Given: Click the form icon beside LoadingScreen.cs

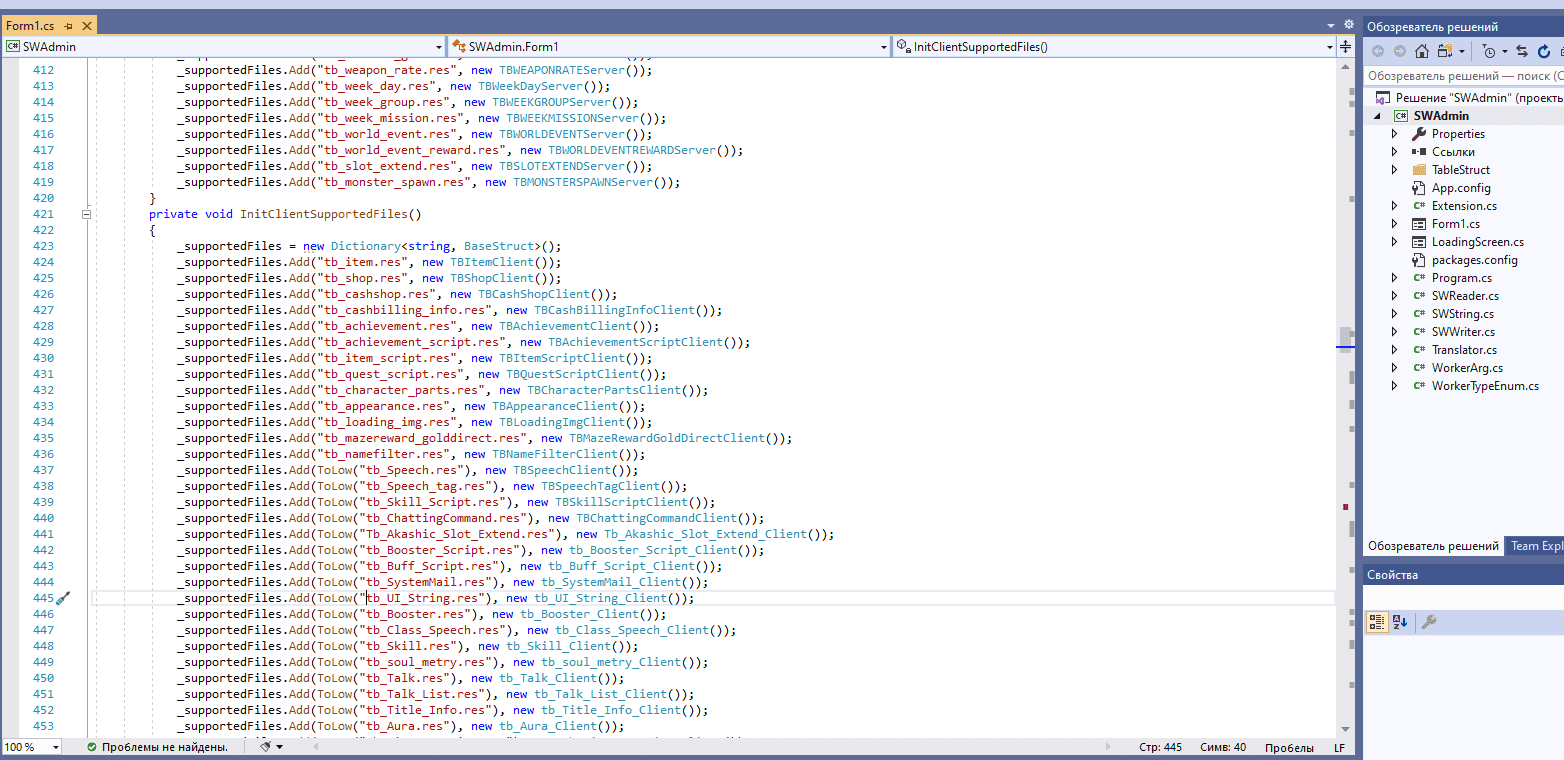Looking at the screenshot, I should click(x=1418, y=242).
